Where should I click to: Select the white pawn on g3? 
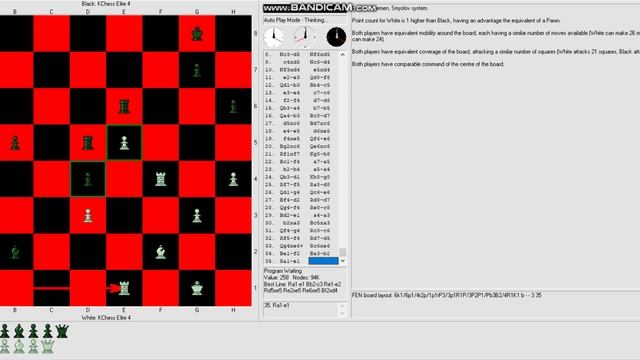pyautogui.click(x=197, y=216)
